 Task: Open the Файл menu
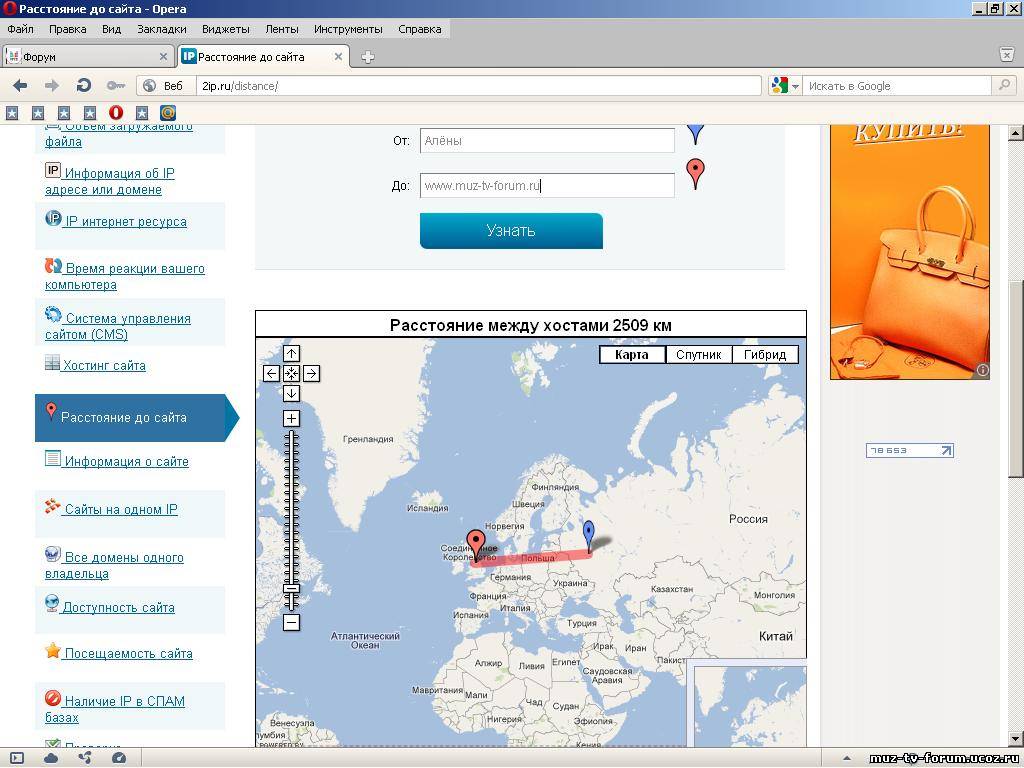21,29
